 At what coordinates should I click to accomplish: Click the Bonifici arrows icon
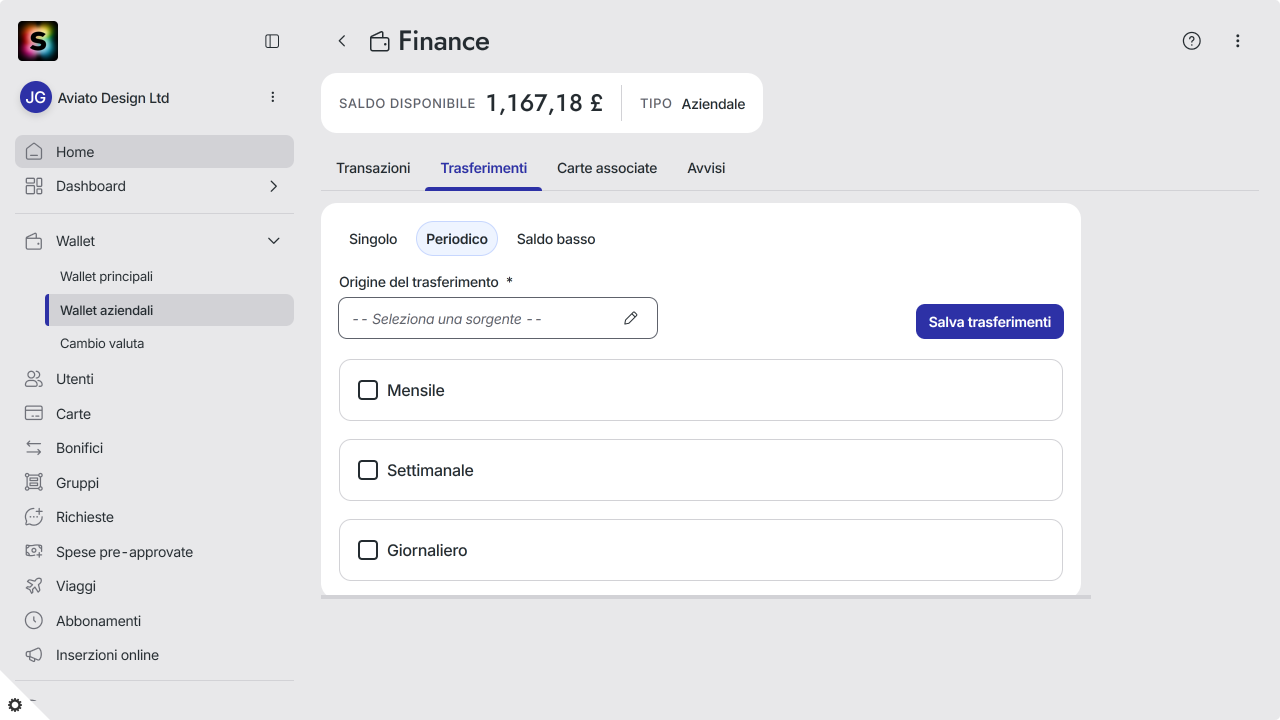[34, 448]
